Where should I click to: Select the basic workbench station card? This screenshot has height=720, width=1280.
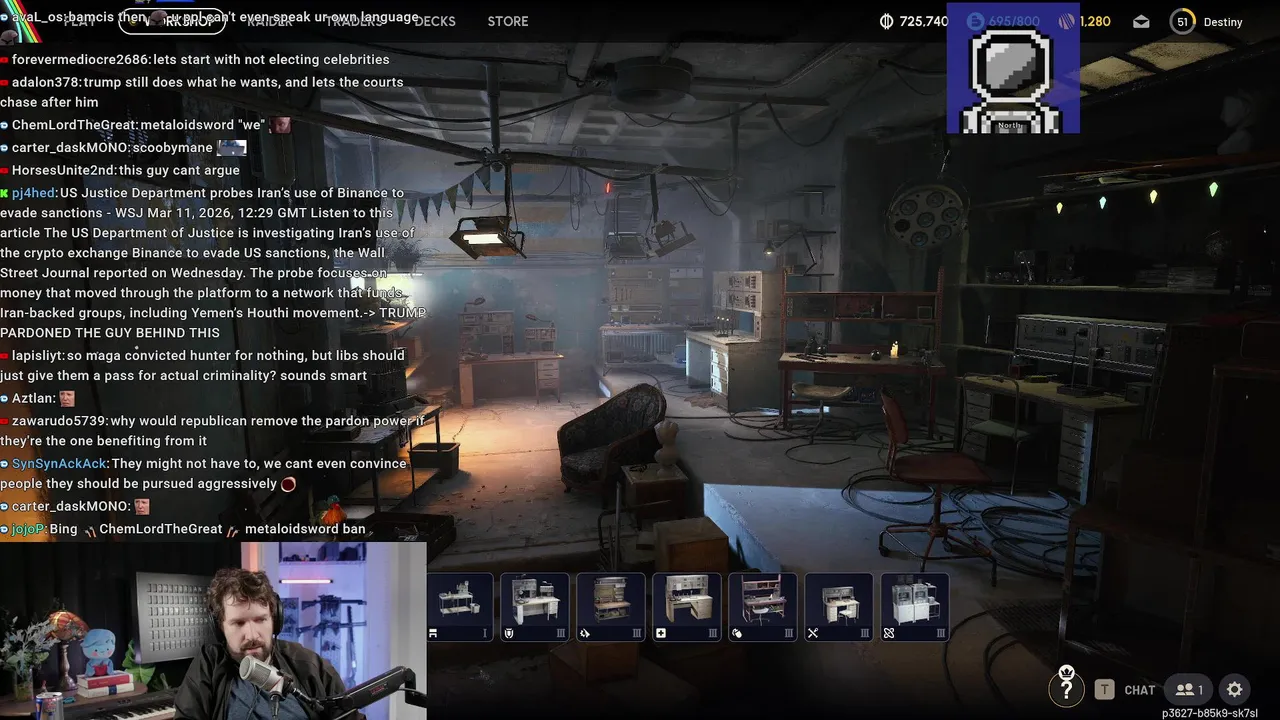pyautogui.click(x=459, y=607)
